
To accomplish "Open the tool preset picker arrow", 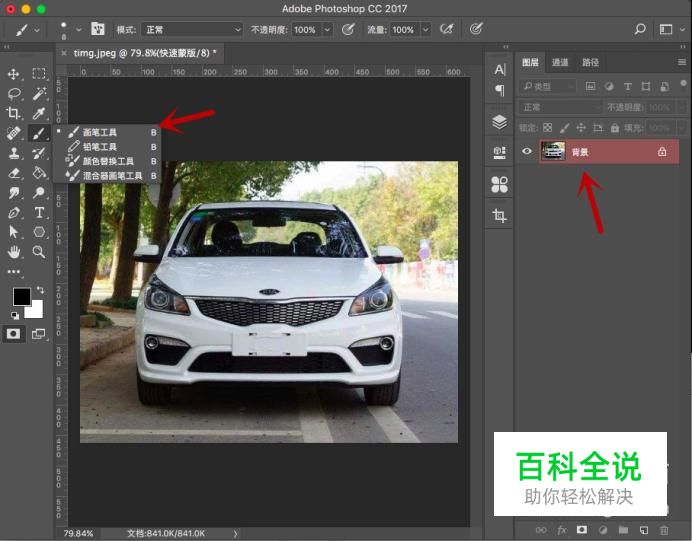I will click(x=37, y=30).
